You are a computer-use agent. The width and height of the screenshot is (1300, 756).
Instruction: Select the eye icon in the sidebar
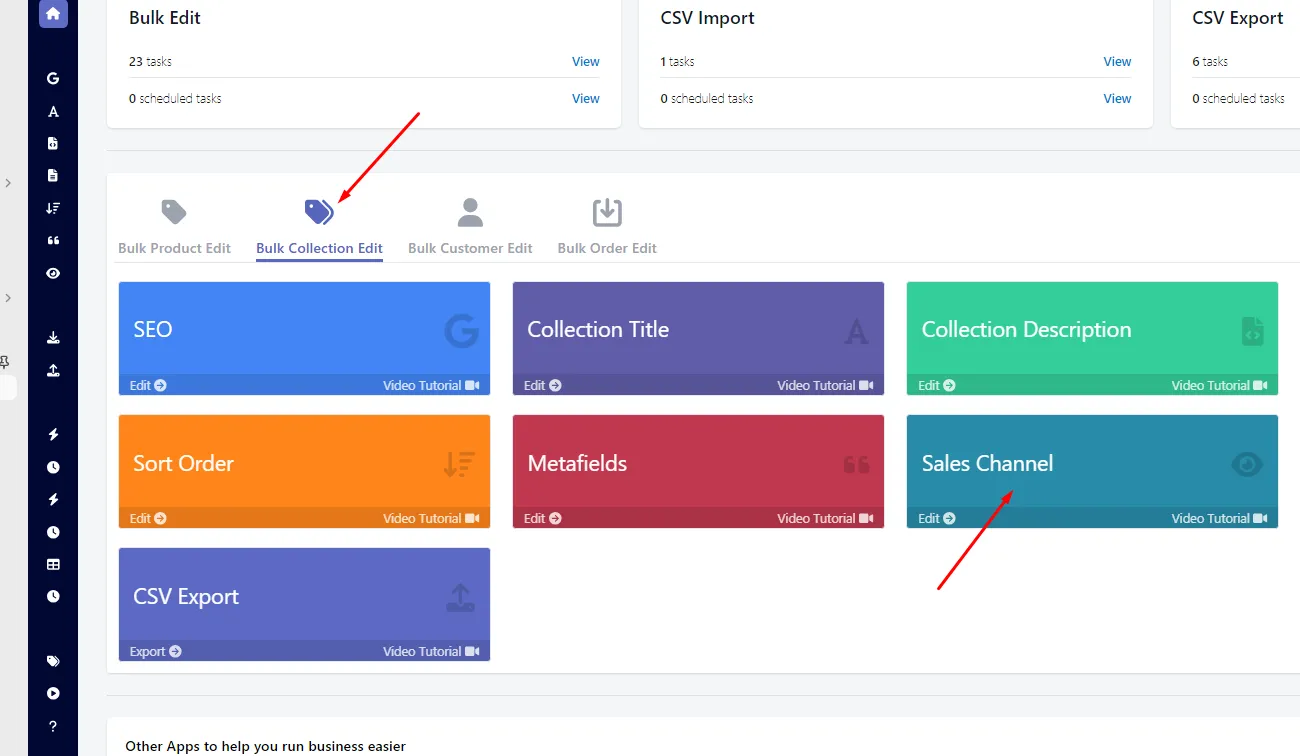coord(53,273)
